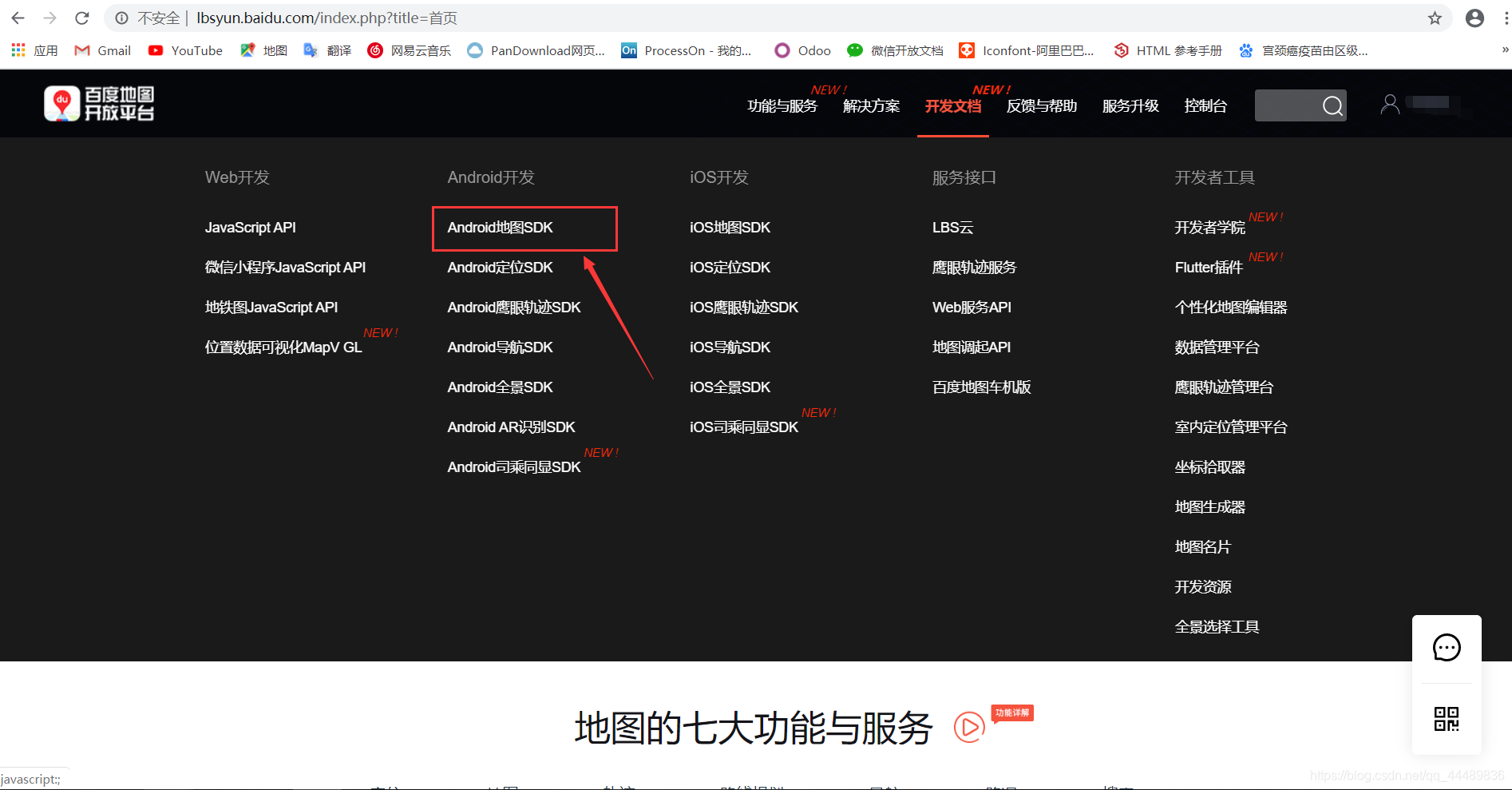Image resolution: width=1512 pixels, height=790 pixels.
Task: Open 开发者学院 link
Action: [1210, 228]
